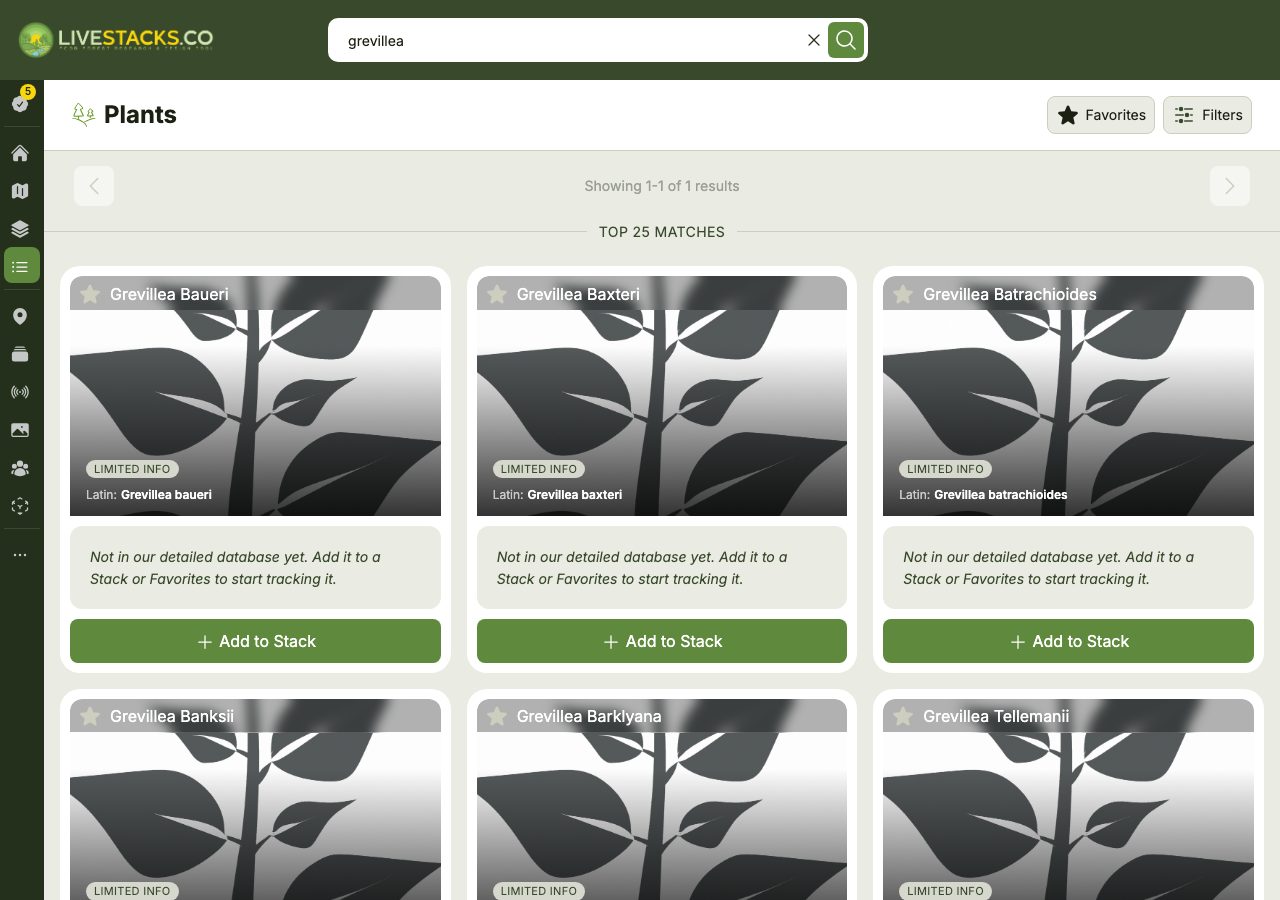Click the Limited Info badge on Grevillea Baxteri
The width and height of the screenshot is (1280, 900).
[539, 469]
